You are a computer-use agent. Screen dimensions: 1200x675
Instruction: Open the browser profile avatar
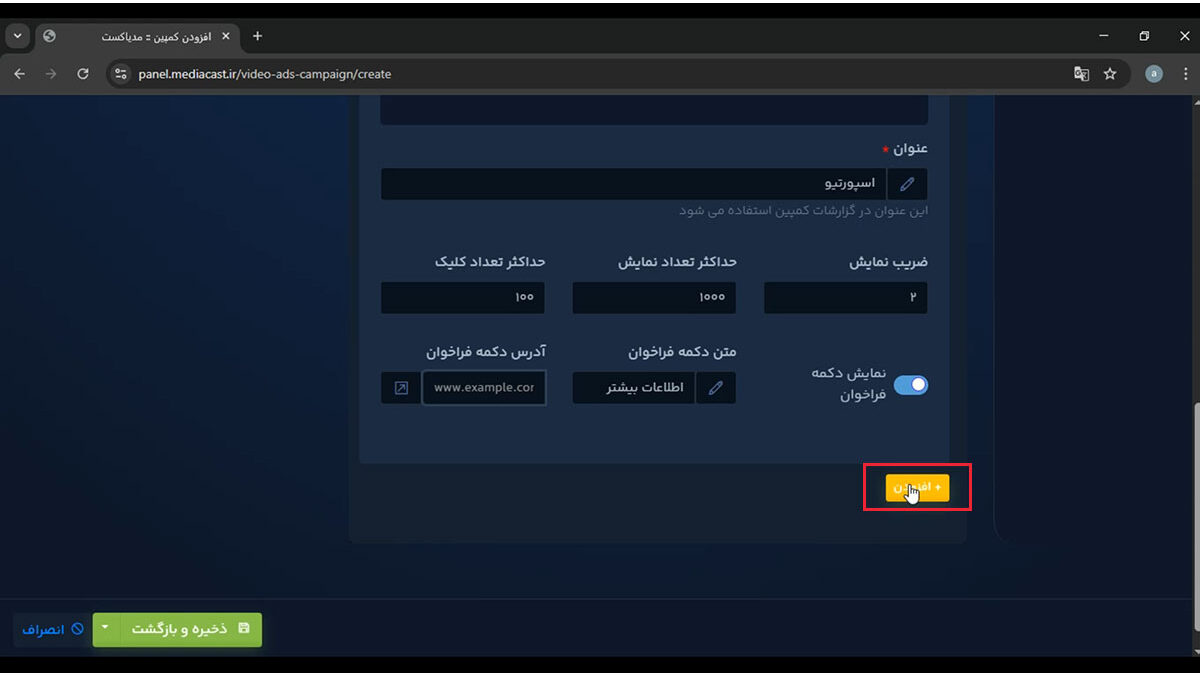1153,74
